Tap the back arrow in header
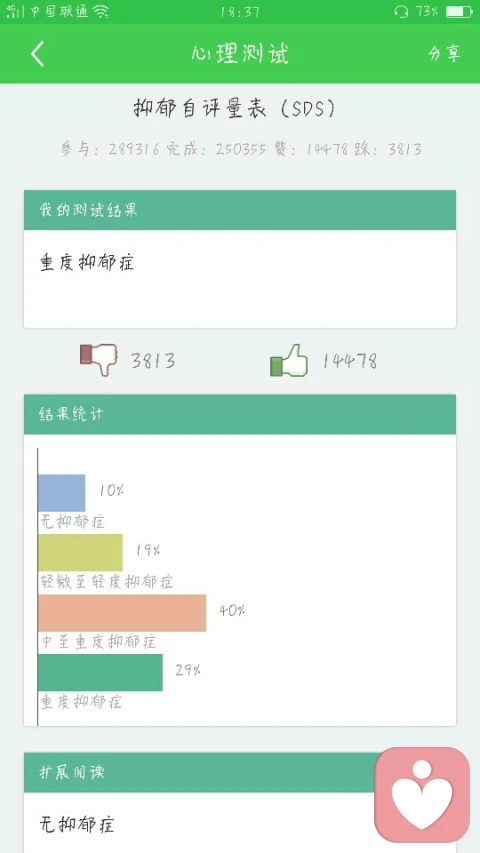This screenshot has width=480, height=853. pyautogui.click(x=38, y=54)
